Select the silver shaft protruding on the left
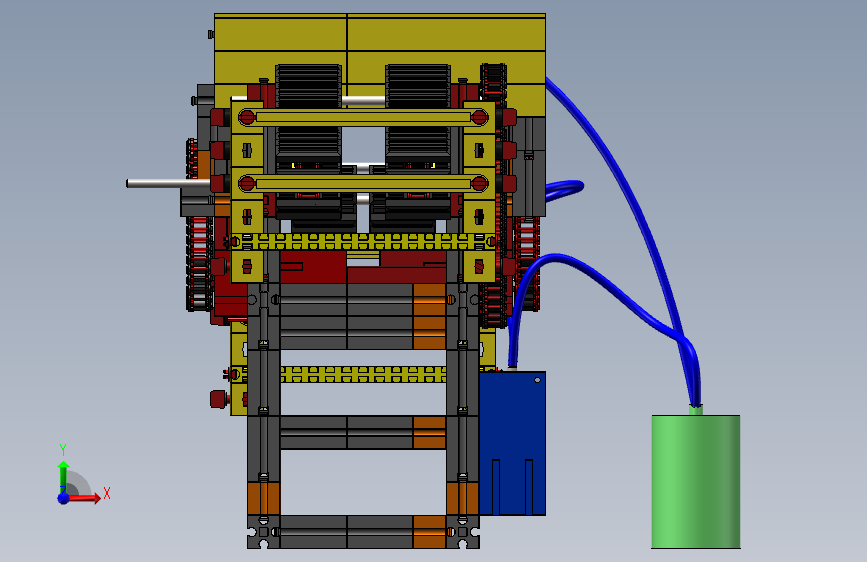 pos(168,183)
